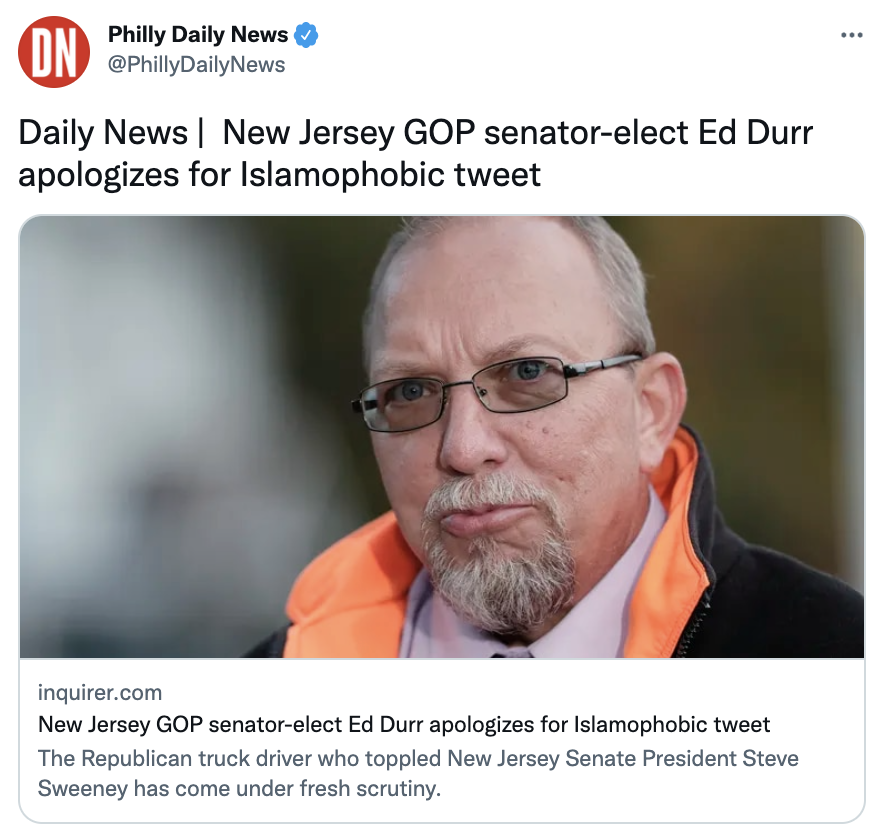Click the @PhillyDailyNews handle

196,65
